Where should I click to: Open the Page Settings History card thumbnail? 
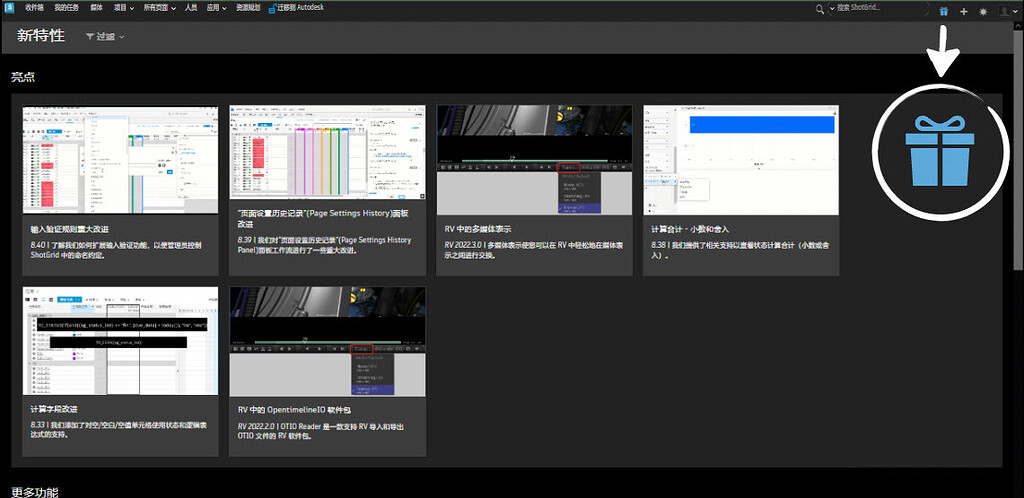[327, 152]
